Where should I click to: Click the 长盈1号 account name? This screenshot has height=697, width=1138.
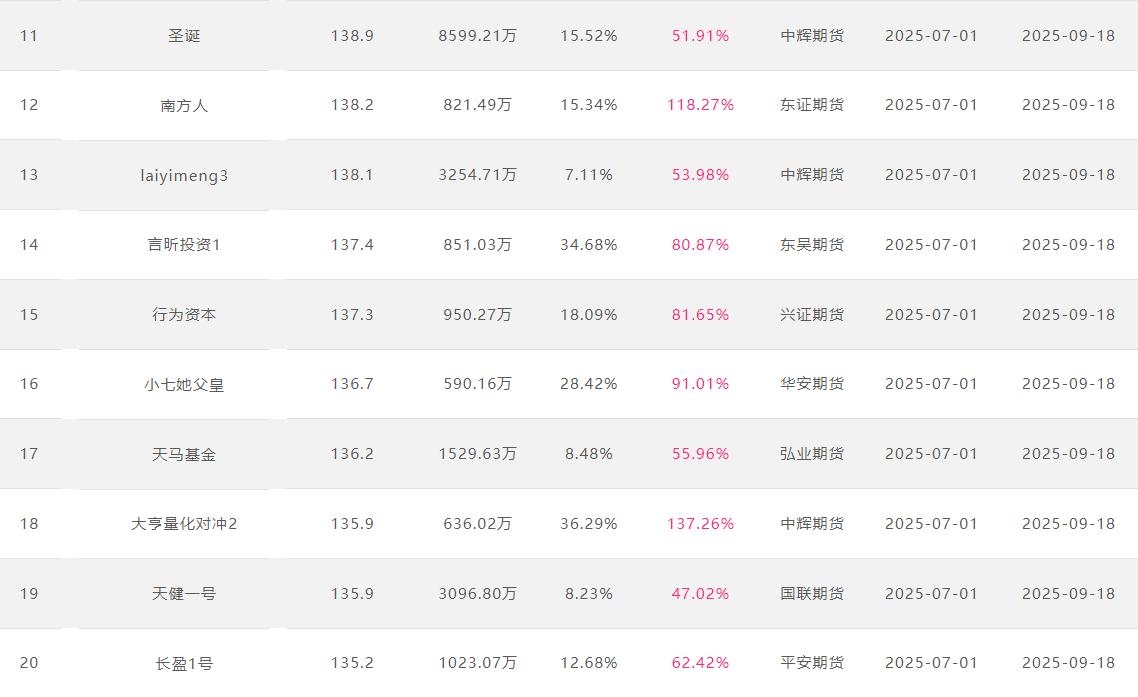(184, 663)
